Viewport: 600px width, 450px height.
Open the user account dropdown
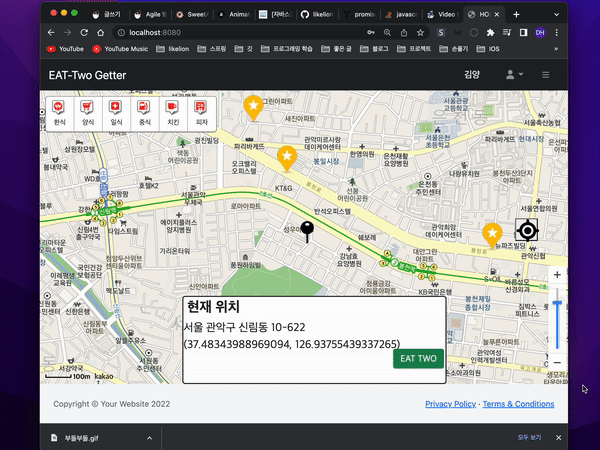point(514,75)
